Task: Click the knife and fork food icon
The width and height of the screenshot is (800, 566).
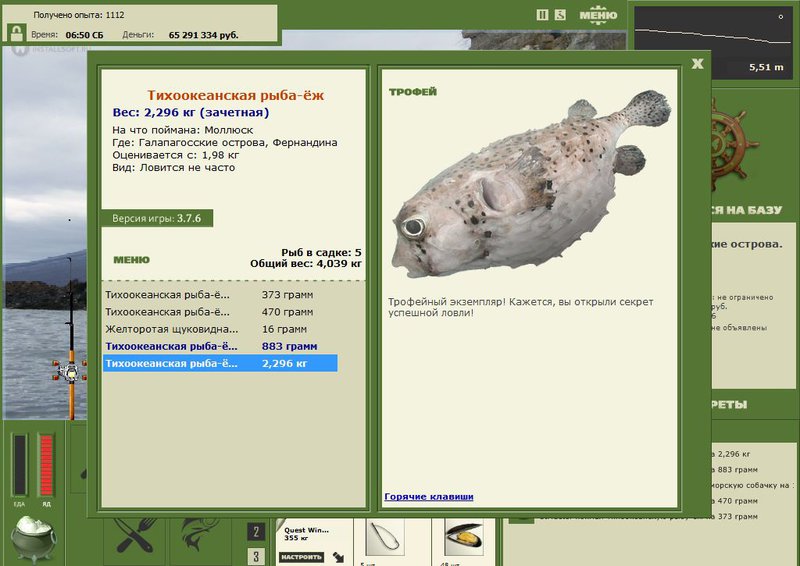Action: tap(135, 536)
